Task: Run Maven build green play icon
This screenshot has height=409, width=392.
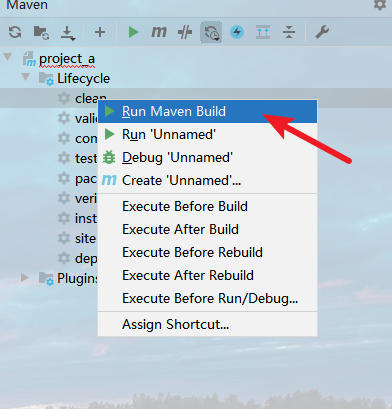Action: [x=133, y=32]
